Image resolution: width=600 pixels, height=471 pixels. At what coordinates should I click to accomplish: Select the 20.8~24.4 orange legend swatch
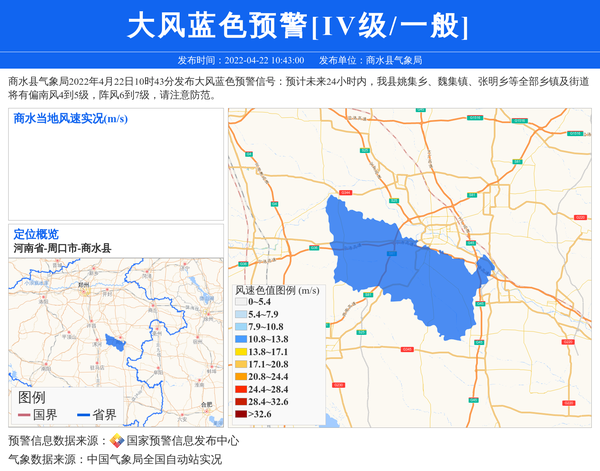[x=241, y=377]
